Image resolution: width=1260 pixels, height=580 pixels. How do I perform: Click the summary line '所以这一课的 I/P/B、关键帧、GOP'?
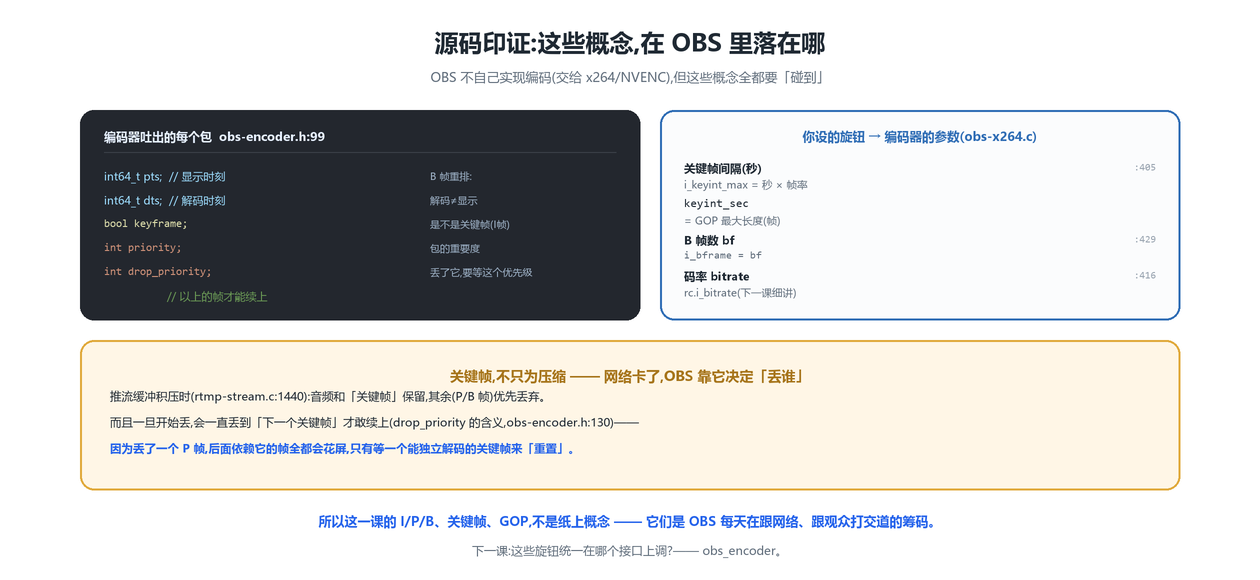point(630,522)
